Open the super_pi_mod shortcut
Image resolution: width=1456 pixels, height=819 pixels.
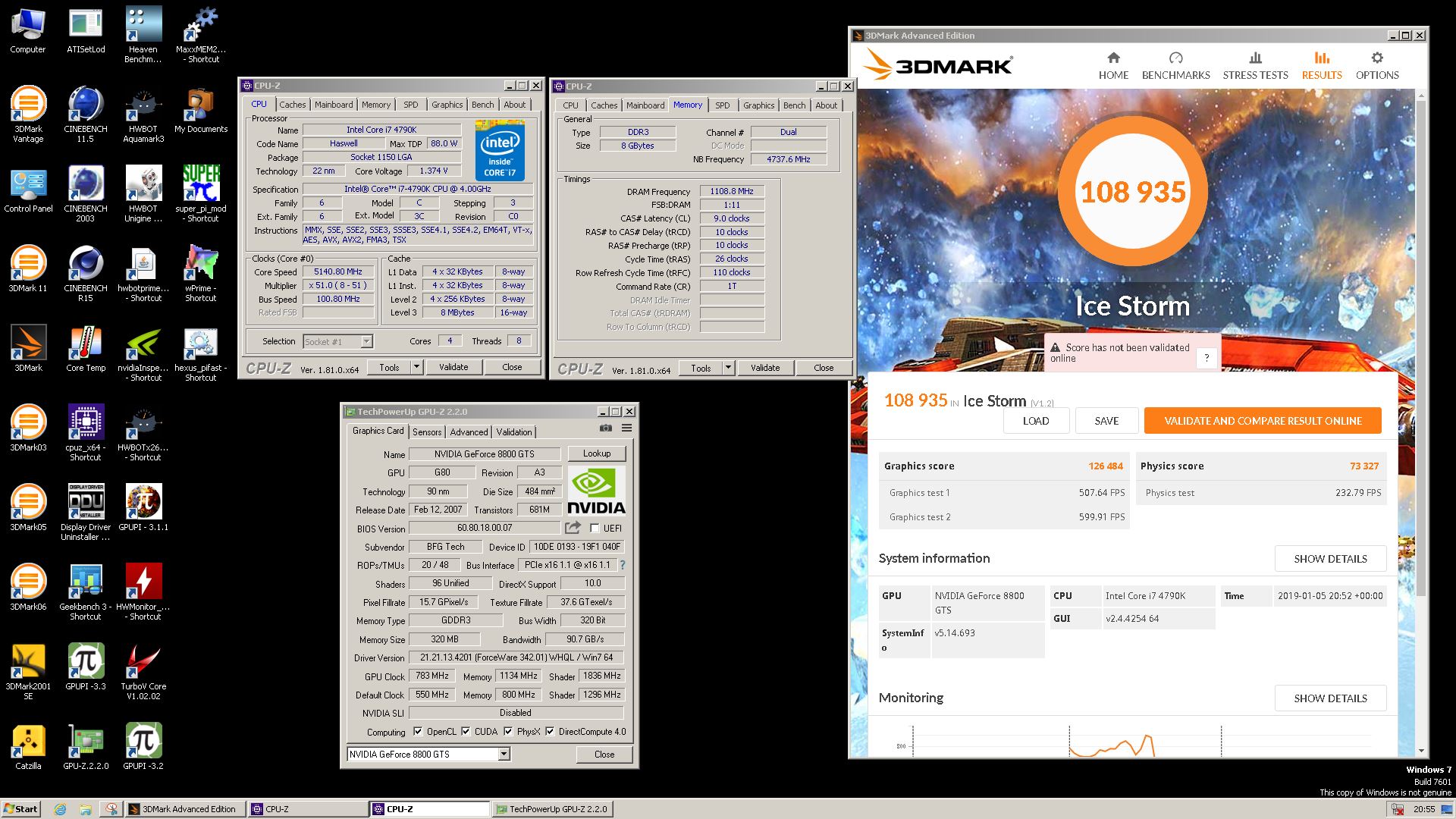pos(201,193)
